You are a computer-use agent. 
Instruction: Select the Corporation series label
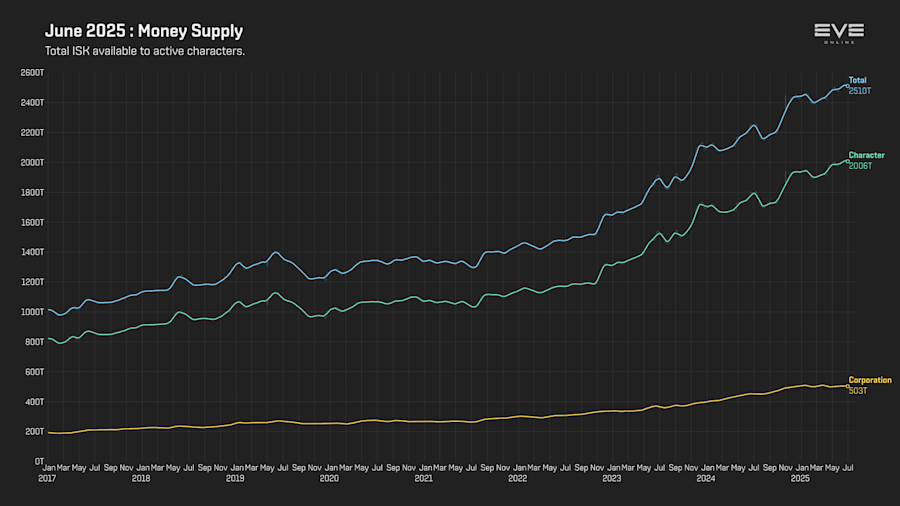click(870, 380)
